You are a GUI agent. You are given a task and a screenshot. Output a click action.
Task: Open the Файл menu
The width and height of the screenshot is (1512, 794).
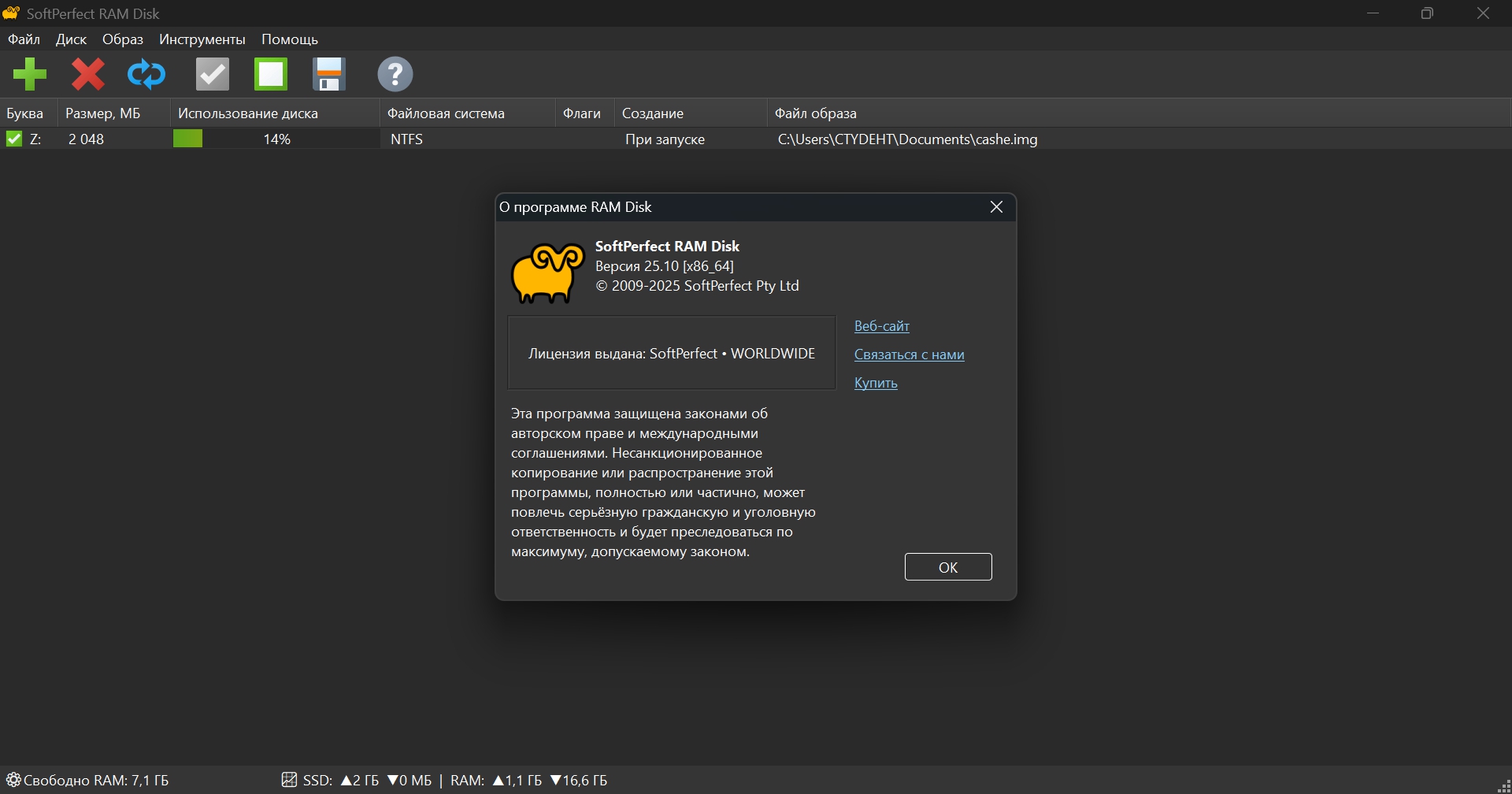coord(24,39)
